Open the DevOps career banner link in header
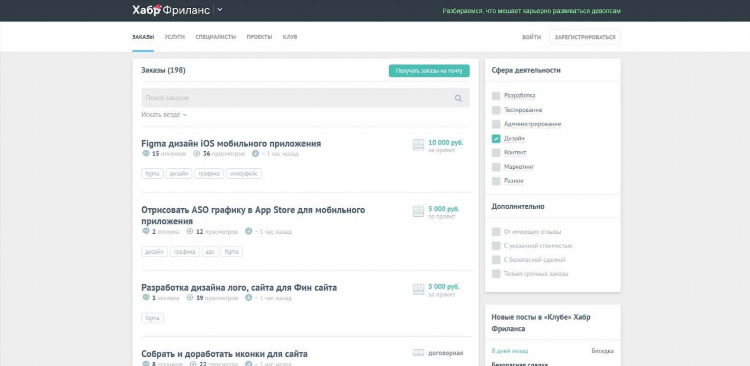Image resolution: width=750 pixels, height=366 pixels. (x=531, y=11)
